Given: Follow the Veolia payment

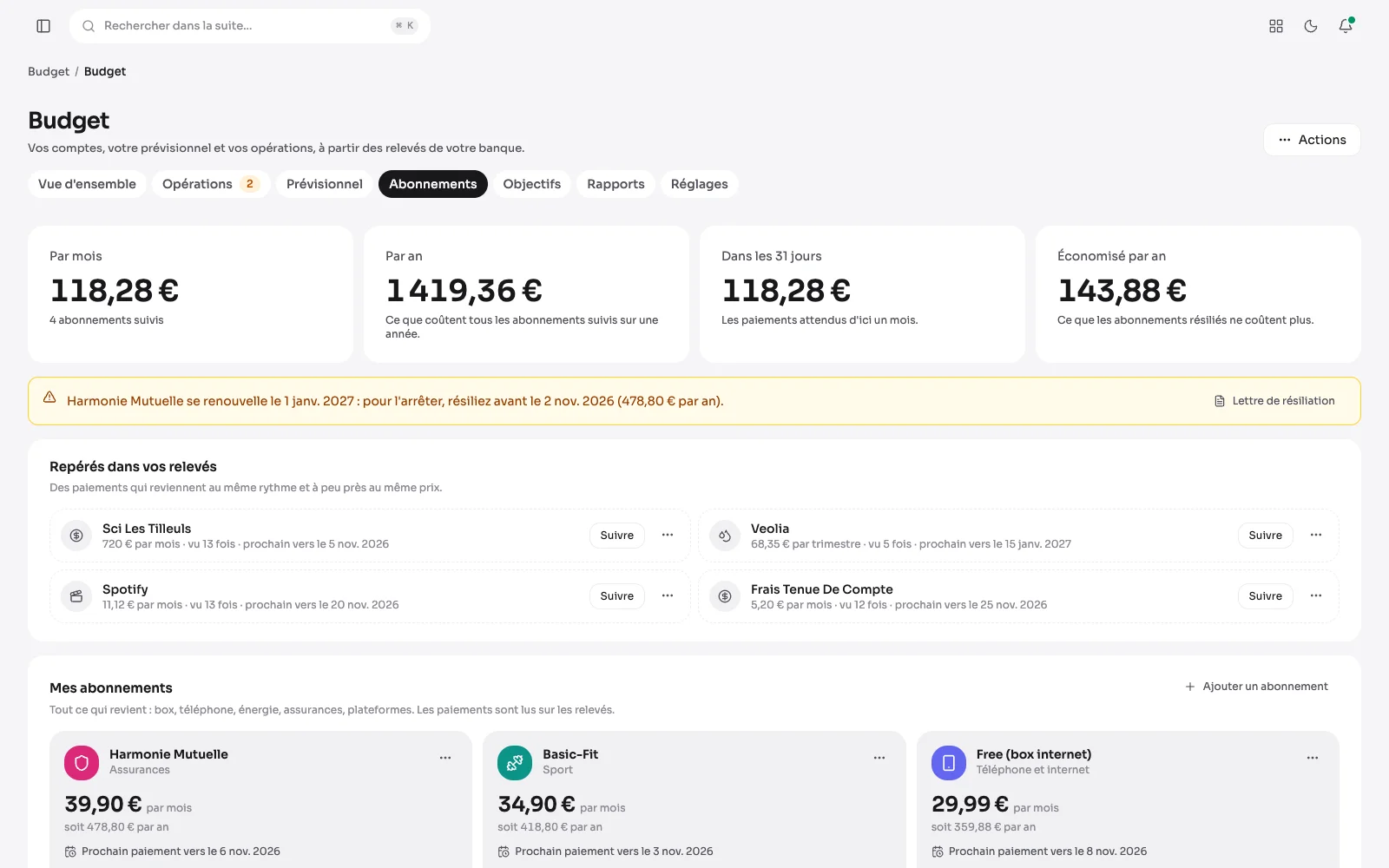Looking at the screenshot, I should 1266,536.
